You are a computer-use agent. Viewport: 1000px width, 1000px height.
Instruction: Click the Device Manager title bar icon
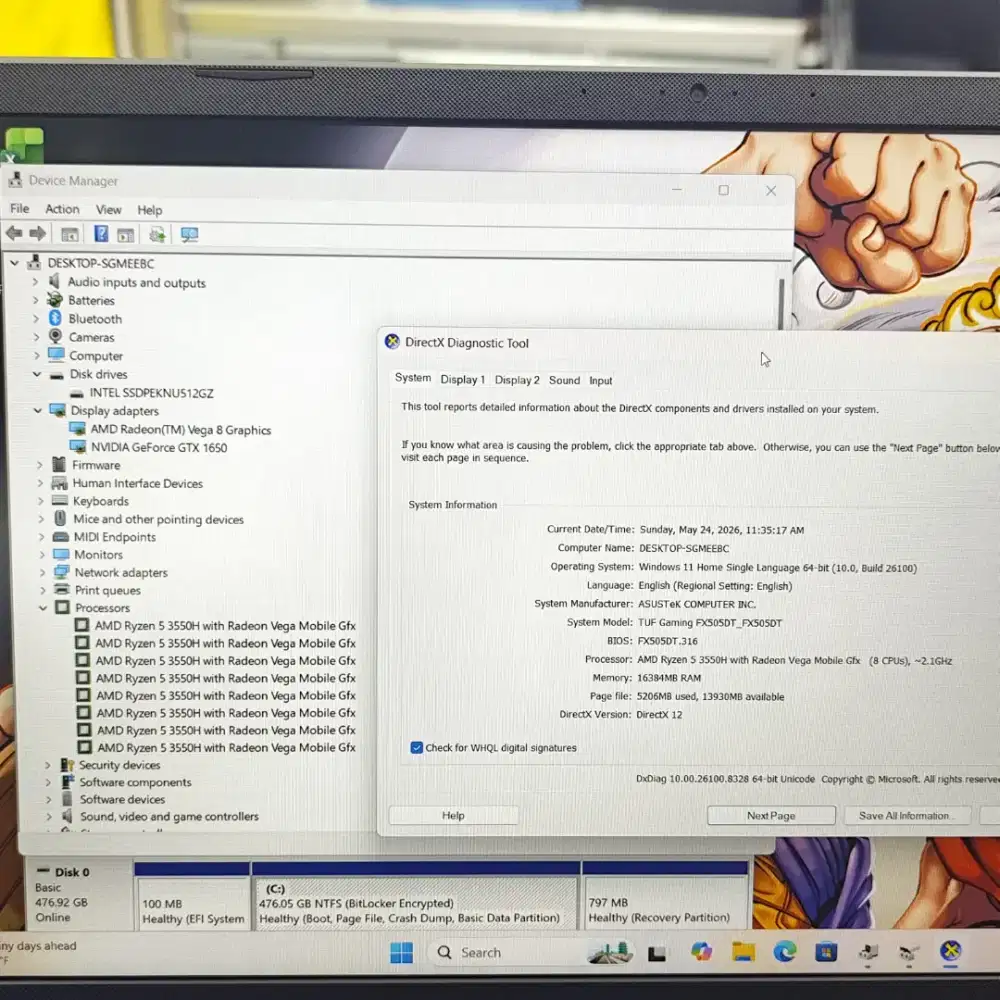pos(15,180)
